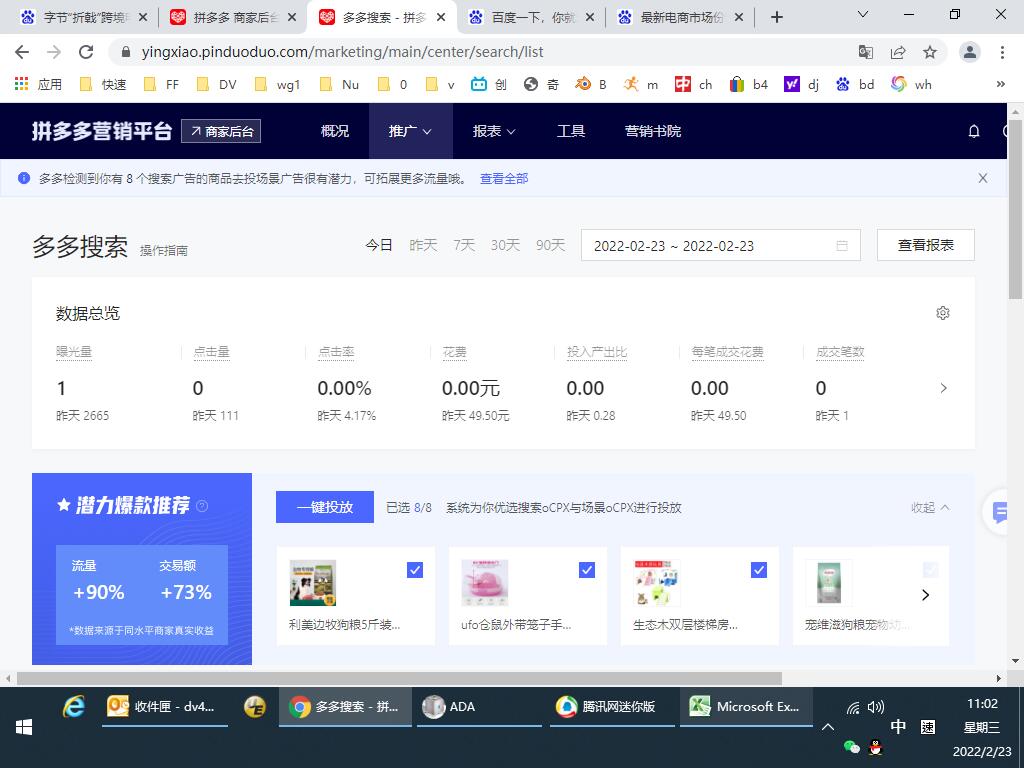Open the 营销书院 nav item
This screenshot has width=1024, height=768.
652,131
